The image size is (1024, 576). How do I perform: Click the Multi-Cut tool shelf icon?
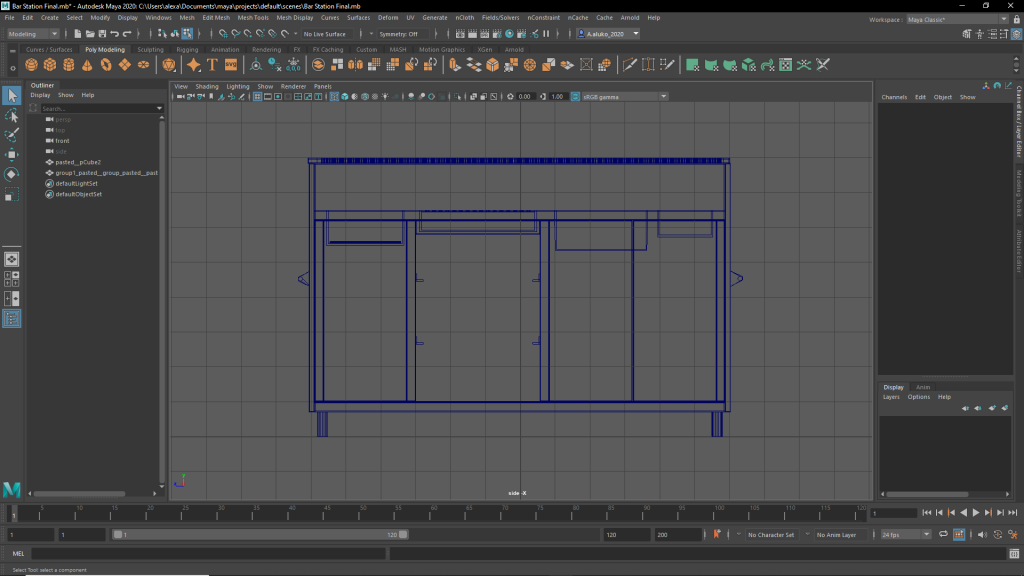(630, 65)
